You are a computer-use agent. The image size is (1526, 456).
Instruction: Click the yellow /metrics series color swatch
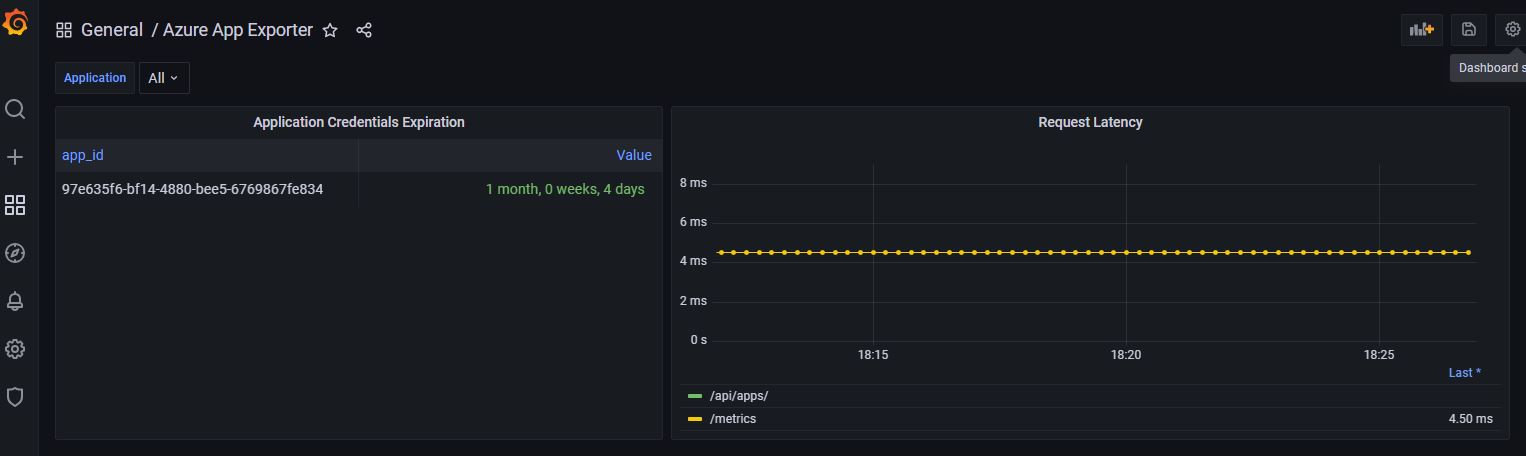(x=695, y=419)
